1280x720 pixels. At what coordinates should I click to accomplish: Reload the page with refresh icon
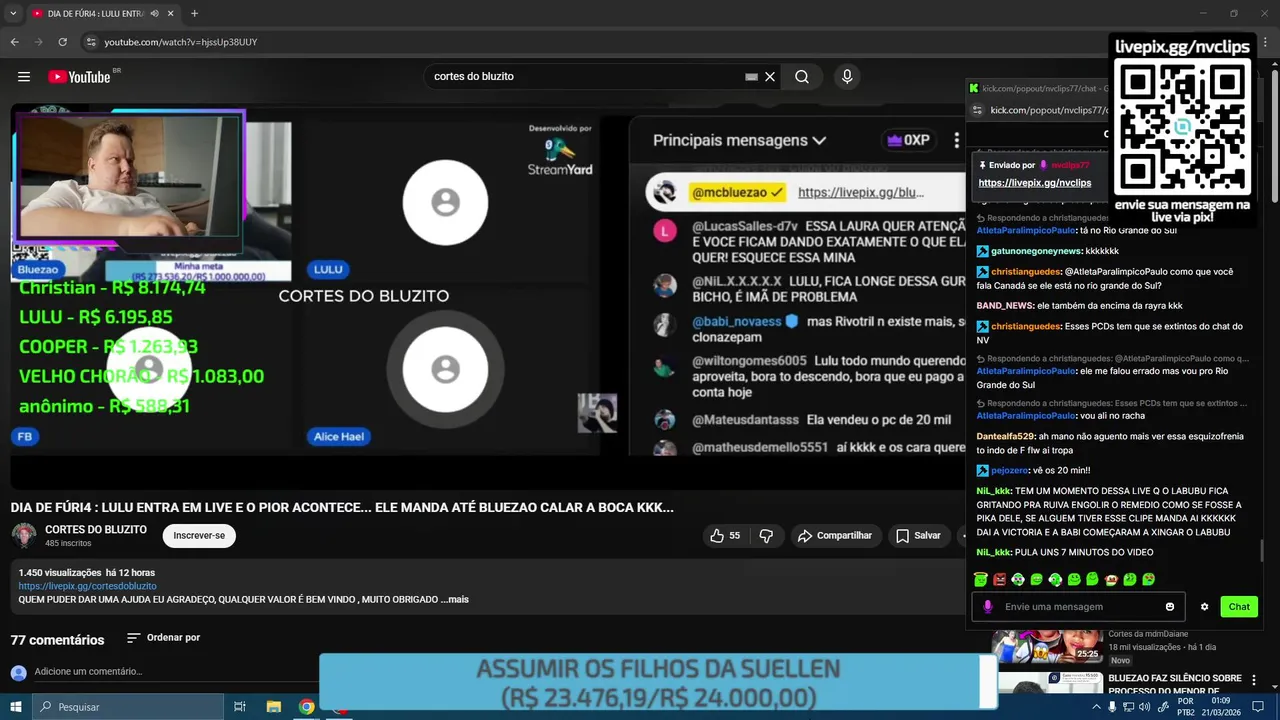(x=63, y=42)
